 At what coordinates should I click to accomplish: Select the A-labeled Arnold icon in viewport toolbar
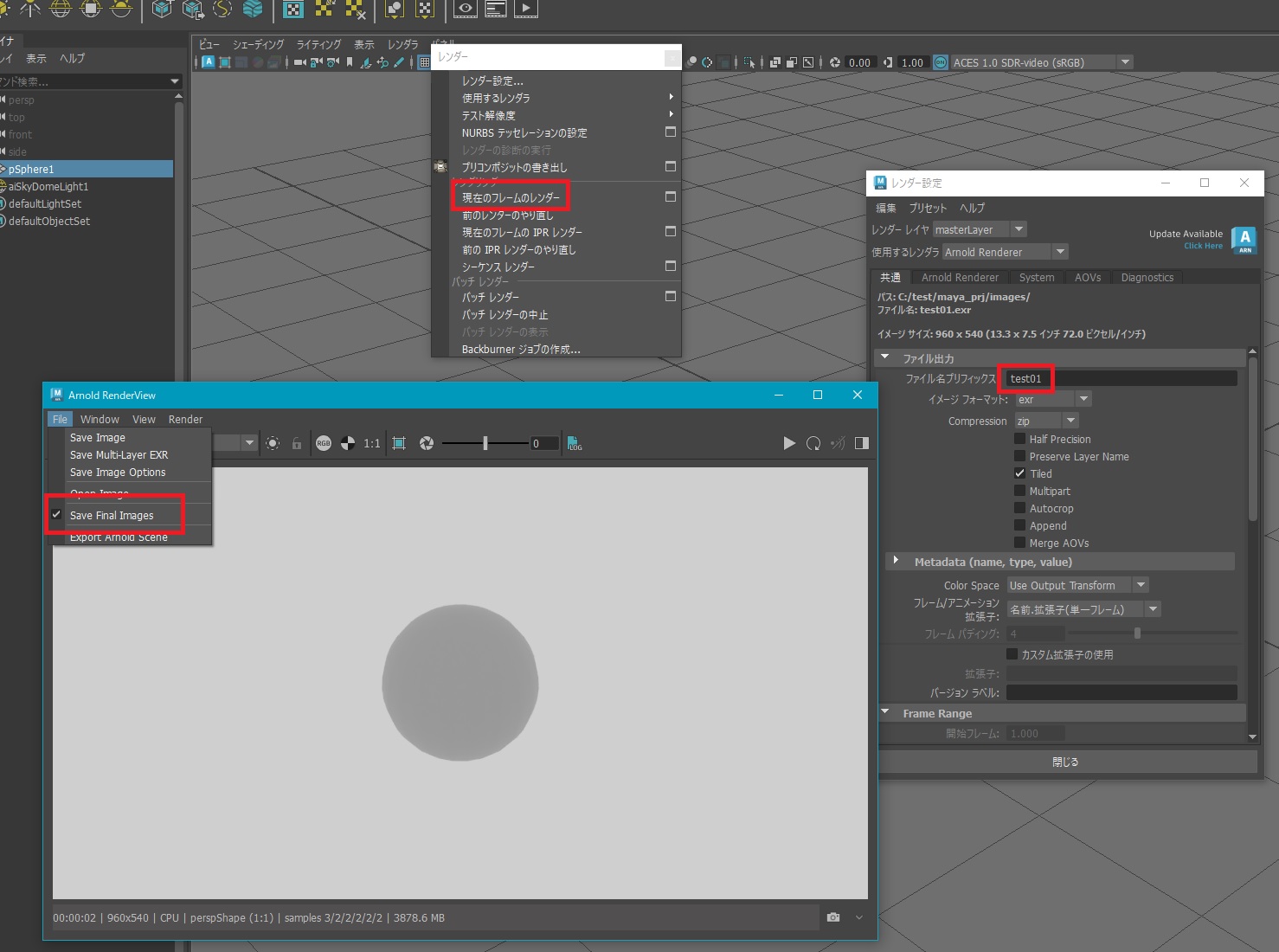pyautogui.click(x=208, y=61)
